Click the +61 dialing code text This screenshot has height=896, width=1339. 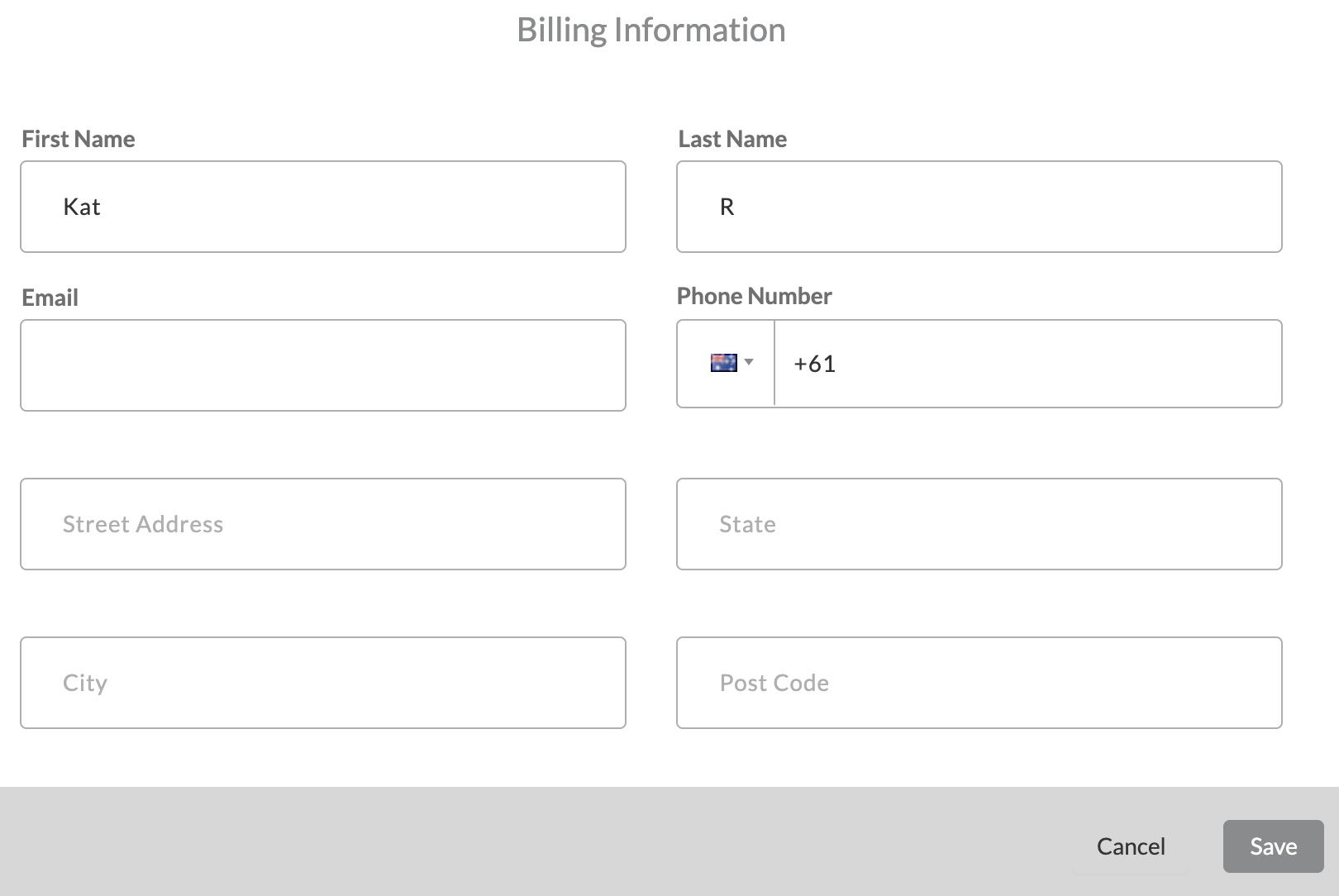pyautogui.click(x=813, y=364)
